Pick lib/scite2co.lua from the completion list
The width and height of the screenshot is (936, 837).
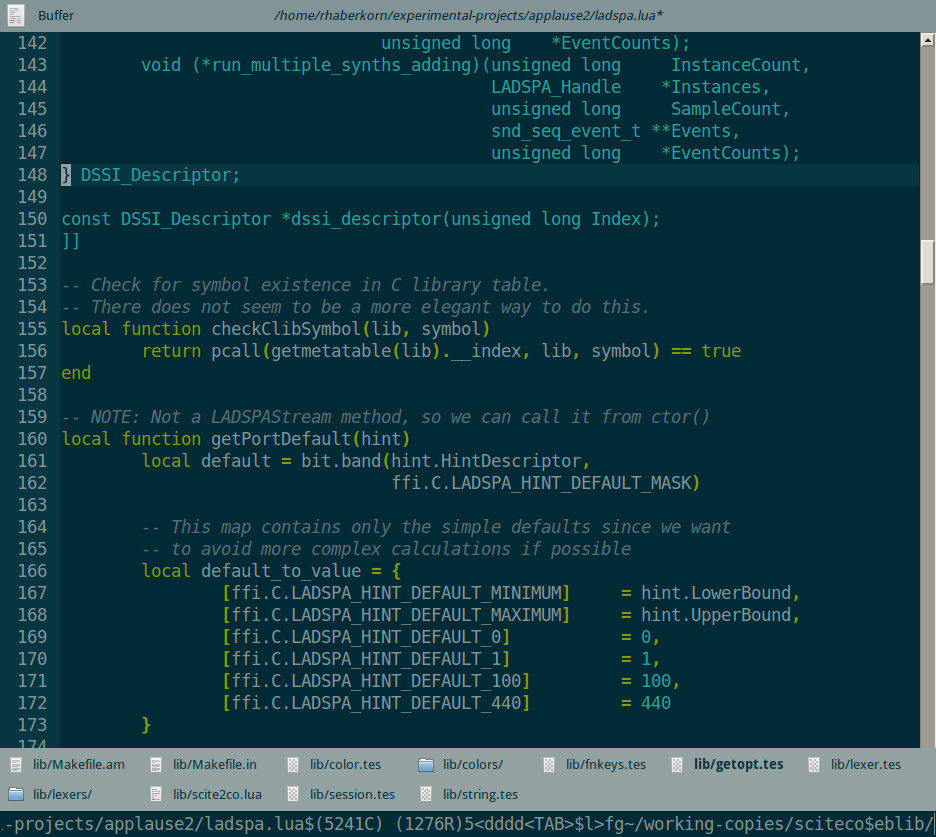[x=217, y=795]
